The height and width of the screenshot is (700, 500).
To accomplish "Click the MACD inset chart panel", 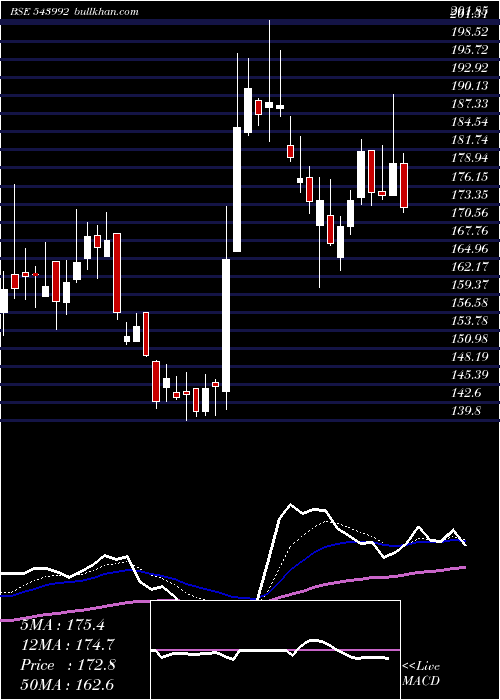I will click(275, 650).
